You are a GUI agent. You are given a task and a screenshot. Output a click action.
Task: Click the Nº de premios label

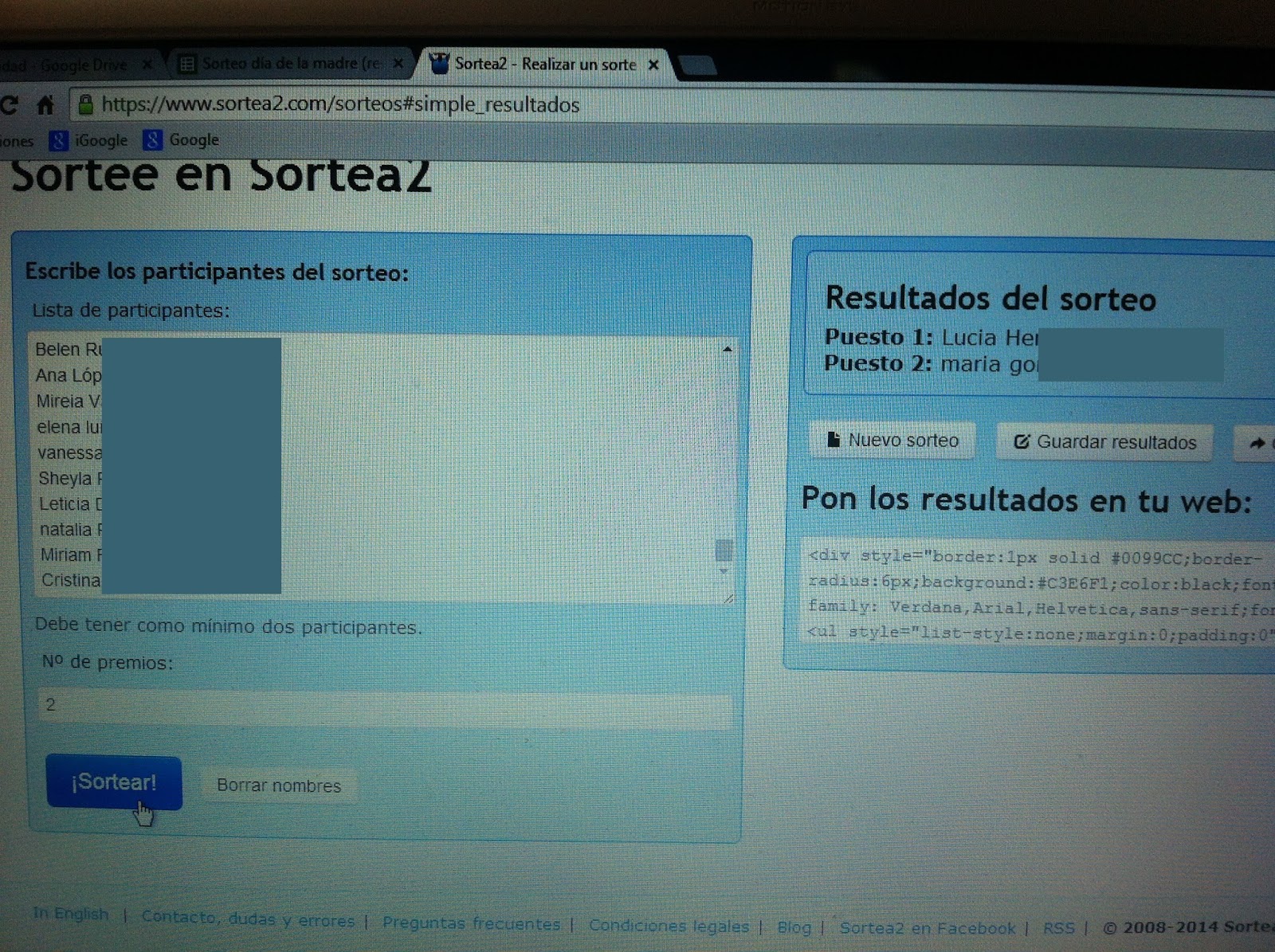pyautogui.click(x=108, y=662)
